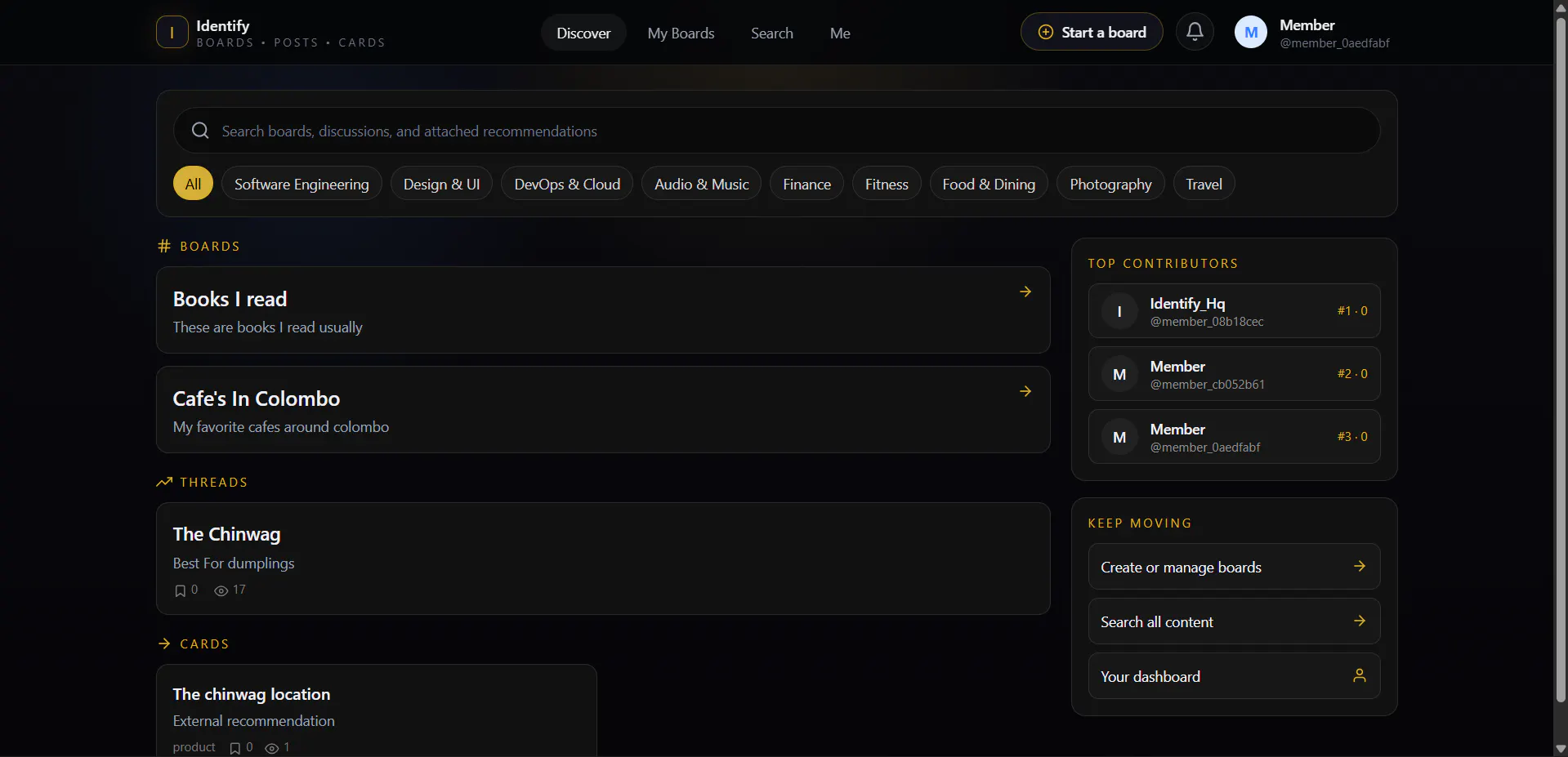Click the #2 · 0 rank badge
Viewport: 1568px width, 757px height.
[1352, 374]
